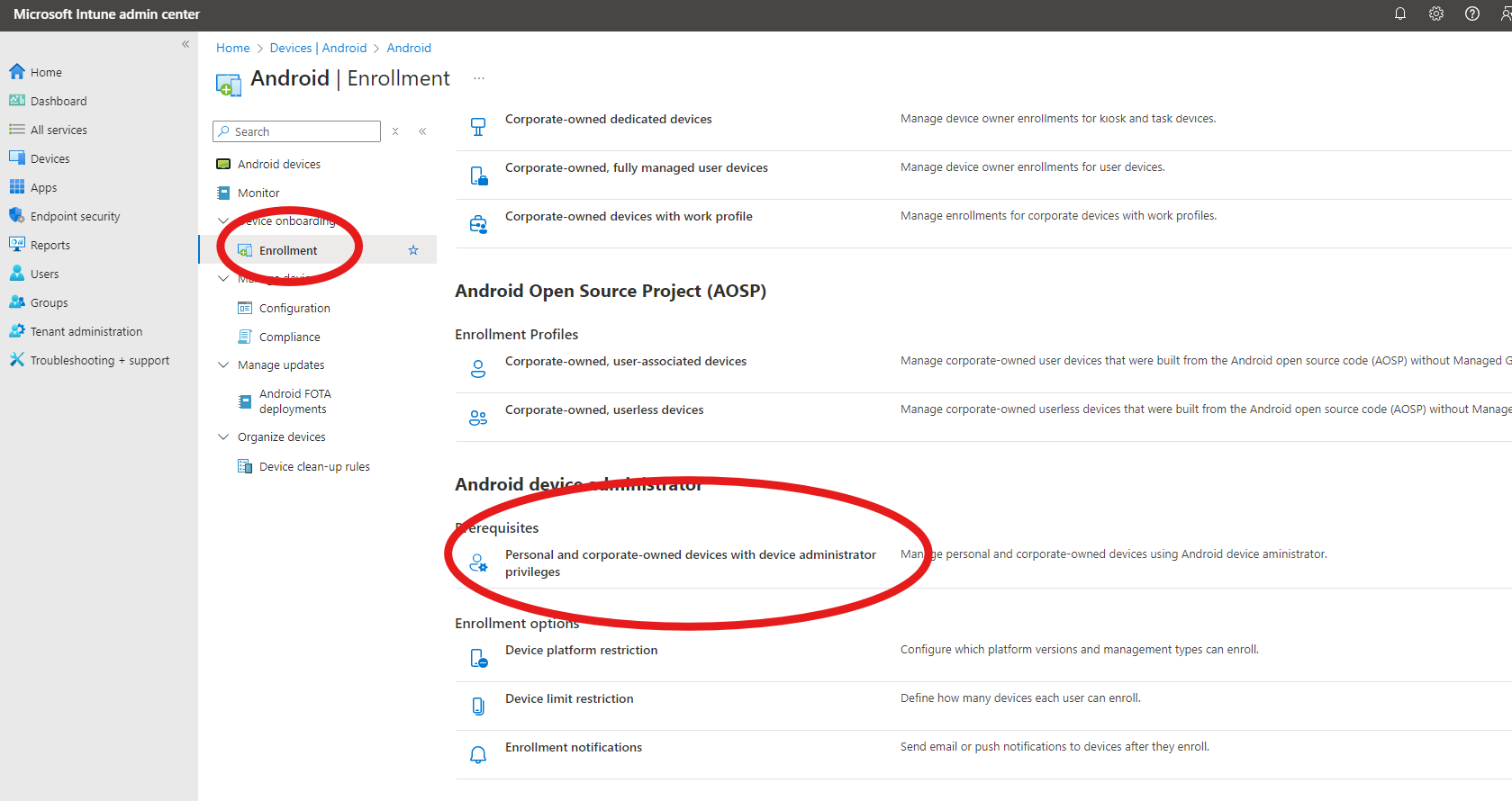The width and height of the screenshot is (1512, 801).
Task: Collapse the Organize devices section
Action: coord(223,436)
